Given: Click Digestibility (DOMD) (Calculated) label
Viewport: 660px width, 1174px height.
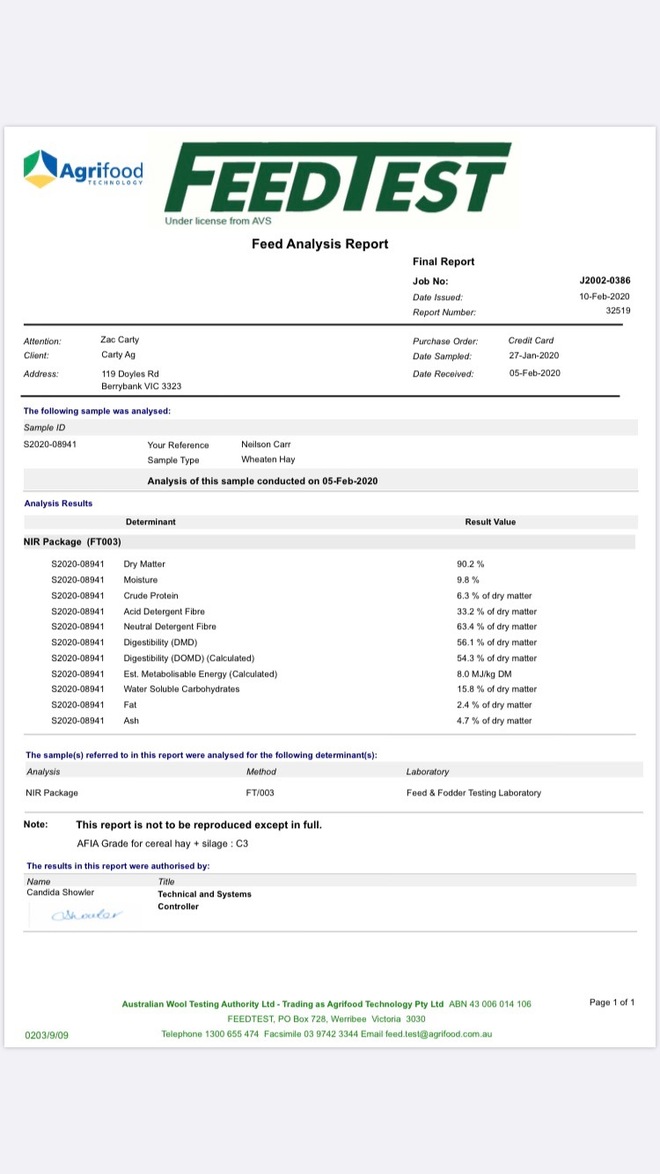Looking at the screenshot, I should (x=189, y=658).
